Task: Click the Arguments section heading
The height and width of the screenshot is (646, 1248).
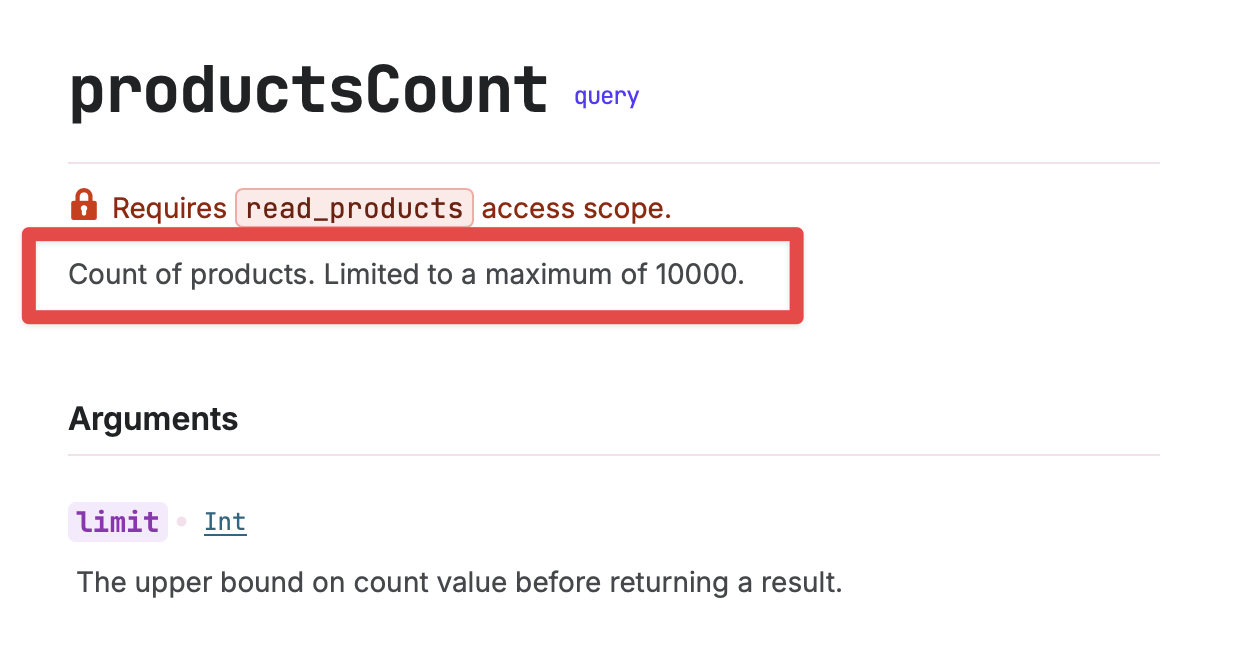Action: 153,419
